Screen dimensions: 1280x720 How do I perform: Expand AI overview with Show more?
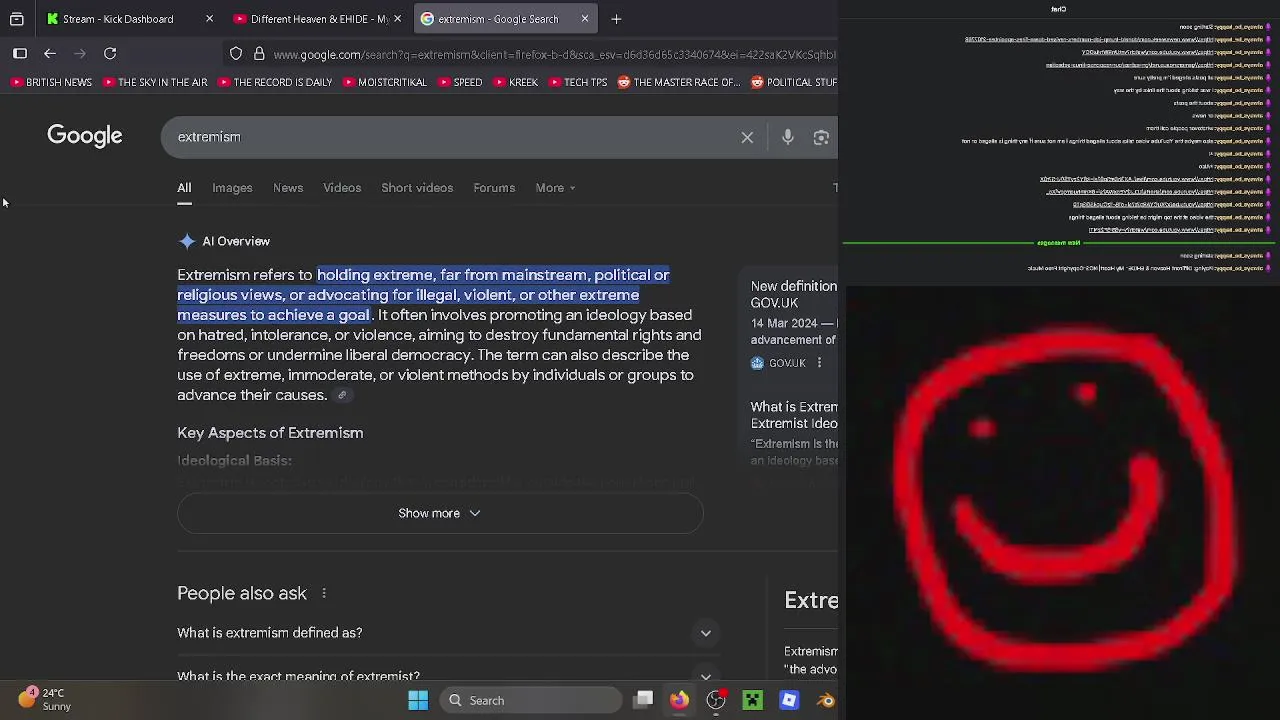coord(440,513)
